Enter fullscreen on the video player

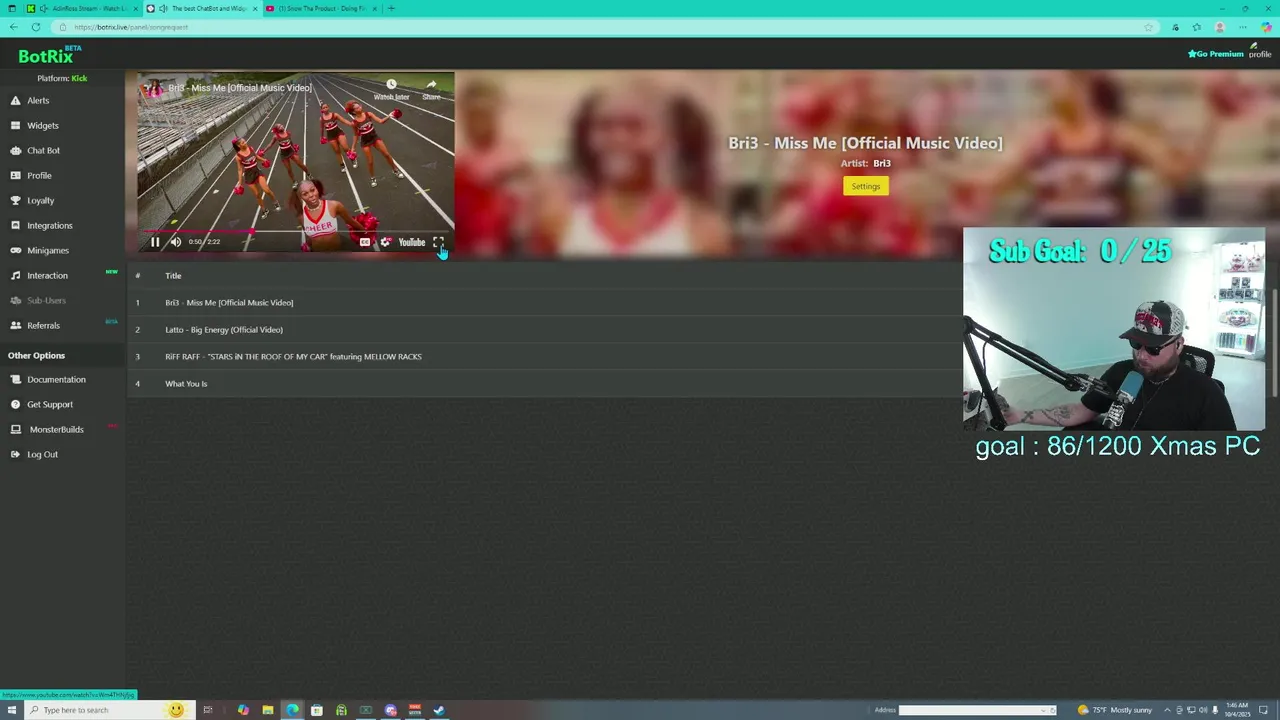point(438,242)
